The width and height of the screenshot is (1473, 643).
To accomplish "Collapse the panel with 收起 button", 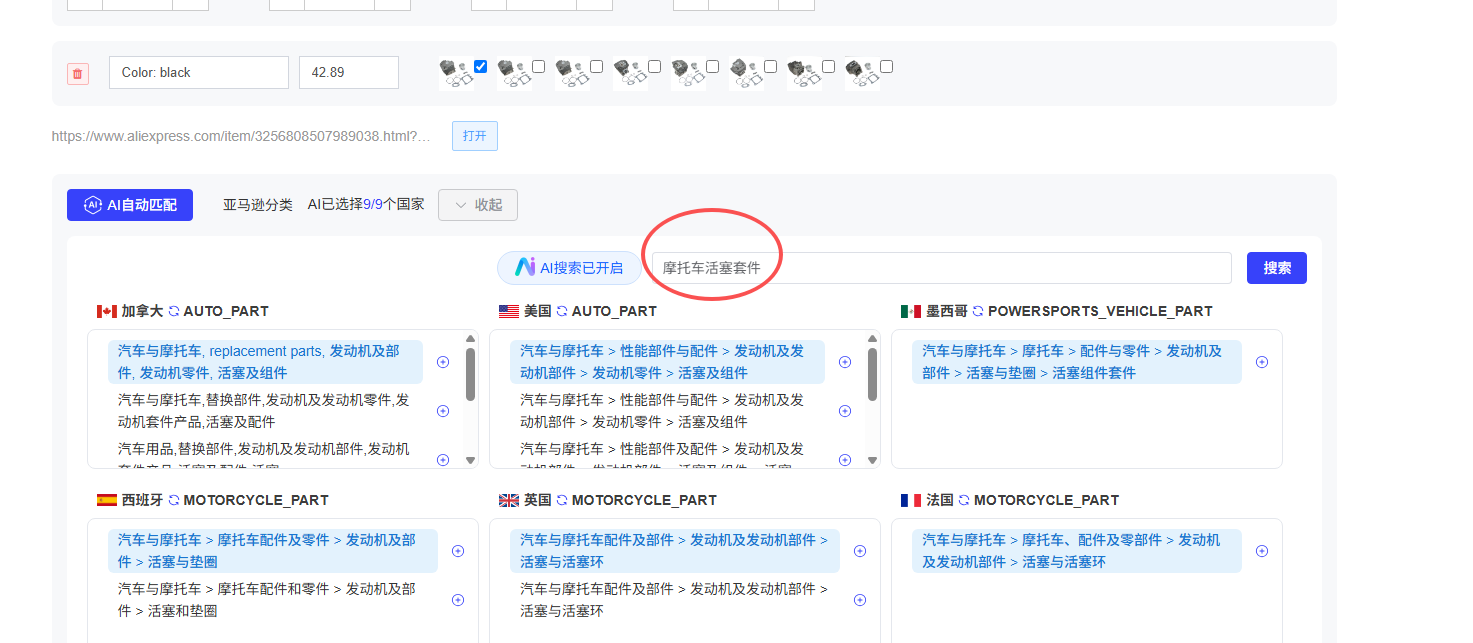I will coord(478,205).
